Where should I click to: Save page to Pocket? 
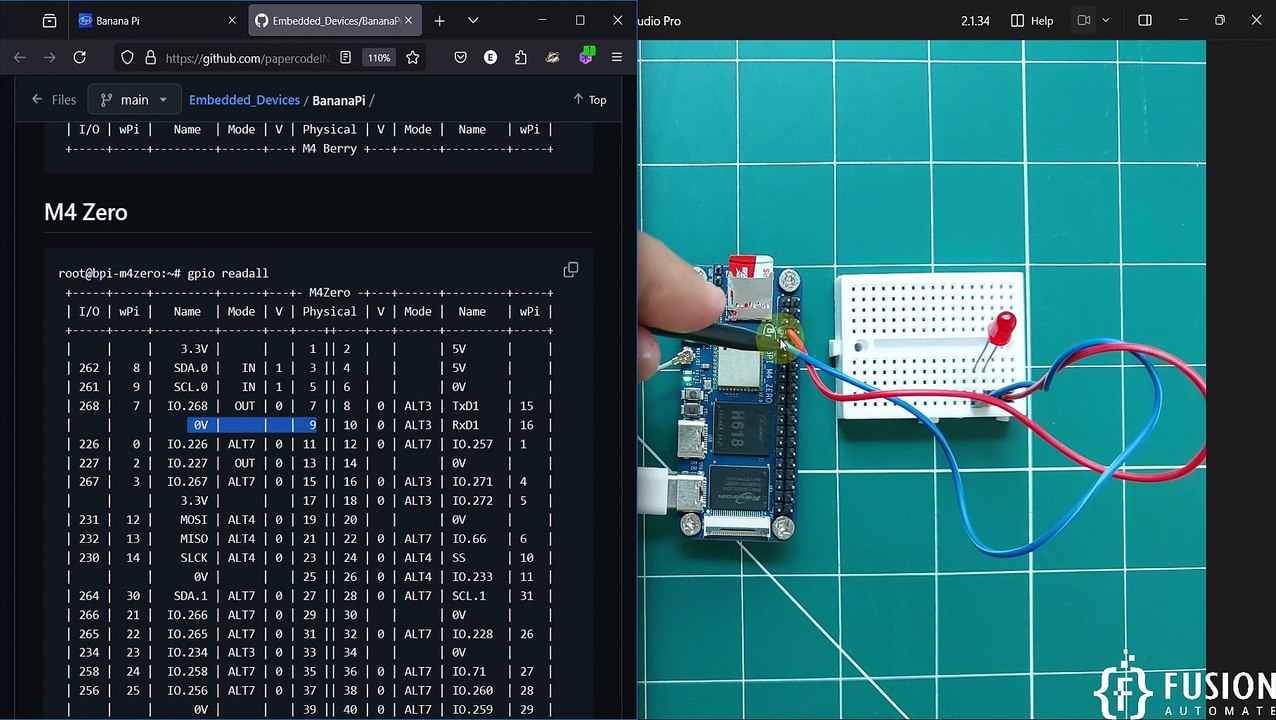[460, 58]
